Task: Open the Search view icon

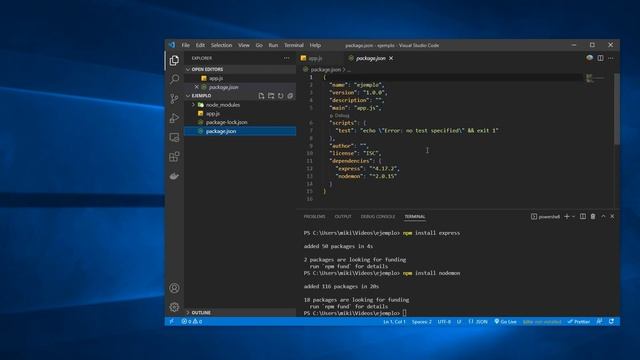Action: (174, 79)
